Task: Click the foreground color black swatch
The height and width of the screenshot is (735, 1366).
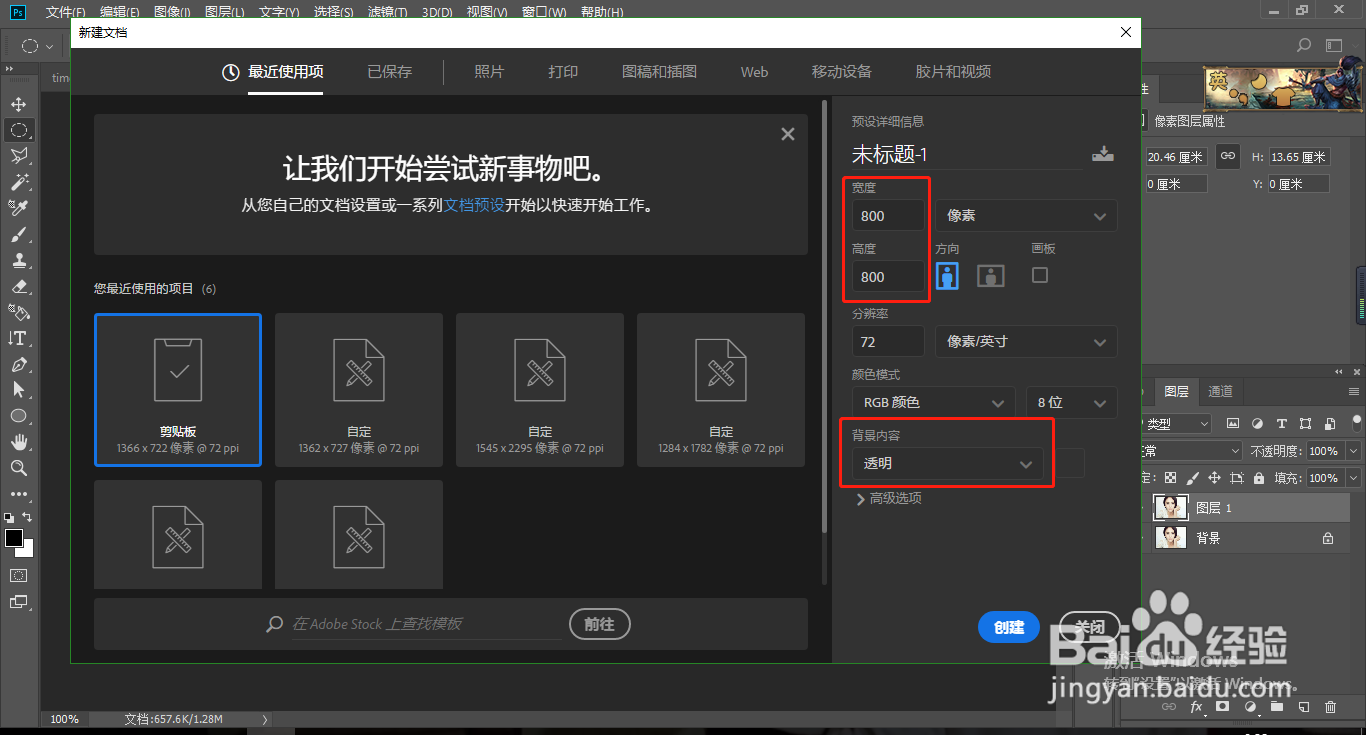Action: (x=14, y=538)
